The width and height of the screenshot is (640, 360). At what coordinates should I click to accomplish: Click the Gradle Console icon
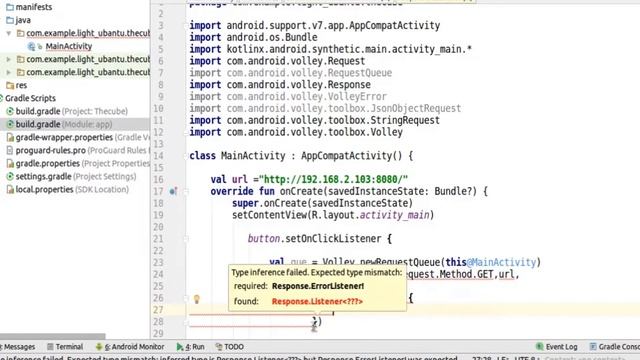click(593, 347)
